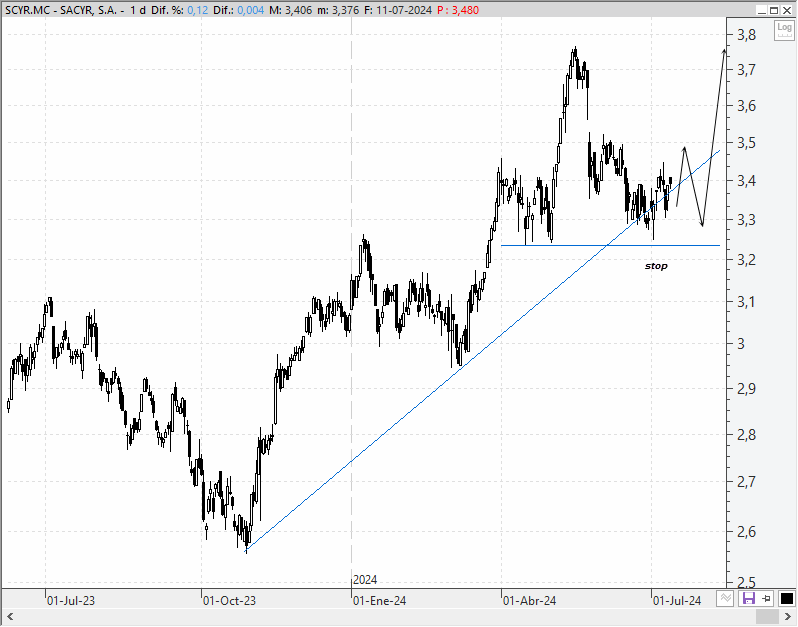
Task: Maximize the SACYR chart window
Action: pos(774,10)
